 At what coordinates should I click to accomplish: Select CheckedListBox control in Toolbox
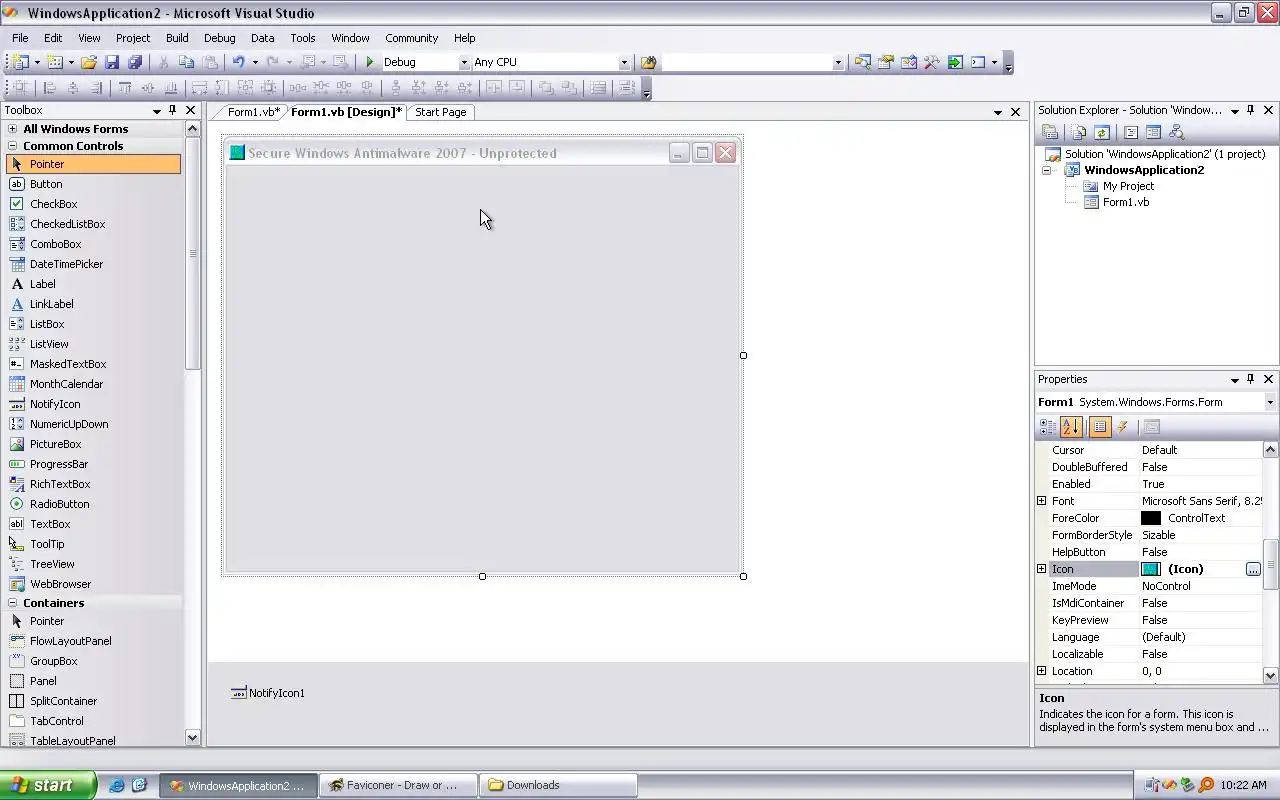pos(93,224)
